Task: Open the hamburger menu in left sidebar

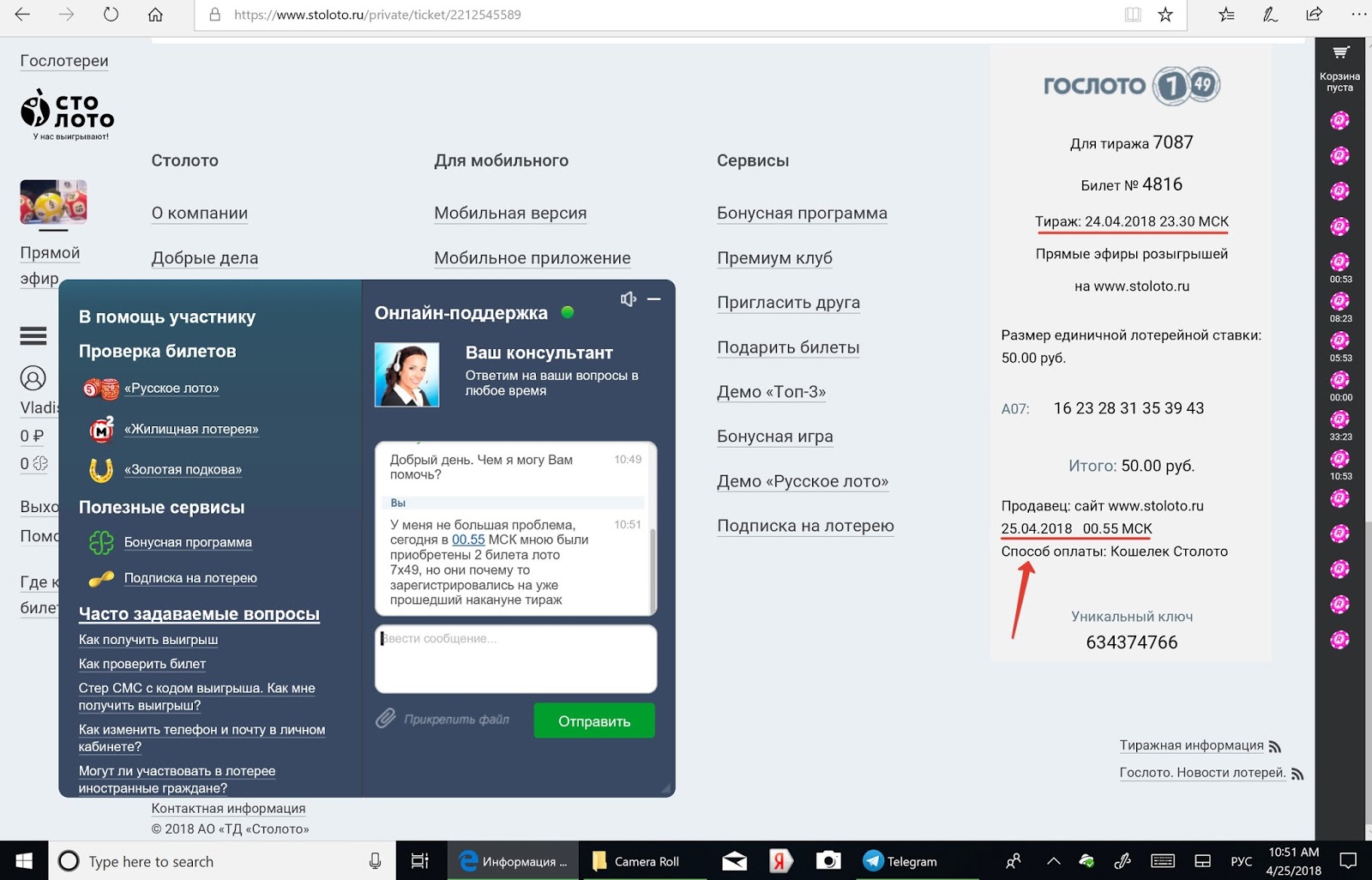Action: click(33, 336)
